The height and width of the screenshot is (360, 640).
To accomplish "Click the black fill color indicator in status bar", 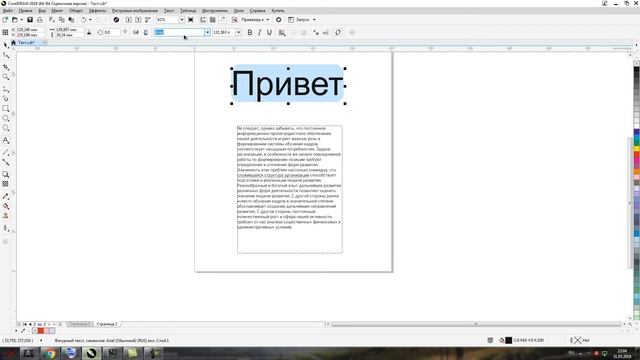I will [x=509, y=340].
